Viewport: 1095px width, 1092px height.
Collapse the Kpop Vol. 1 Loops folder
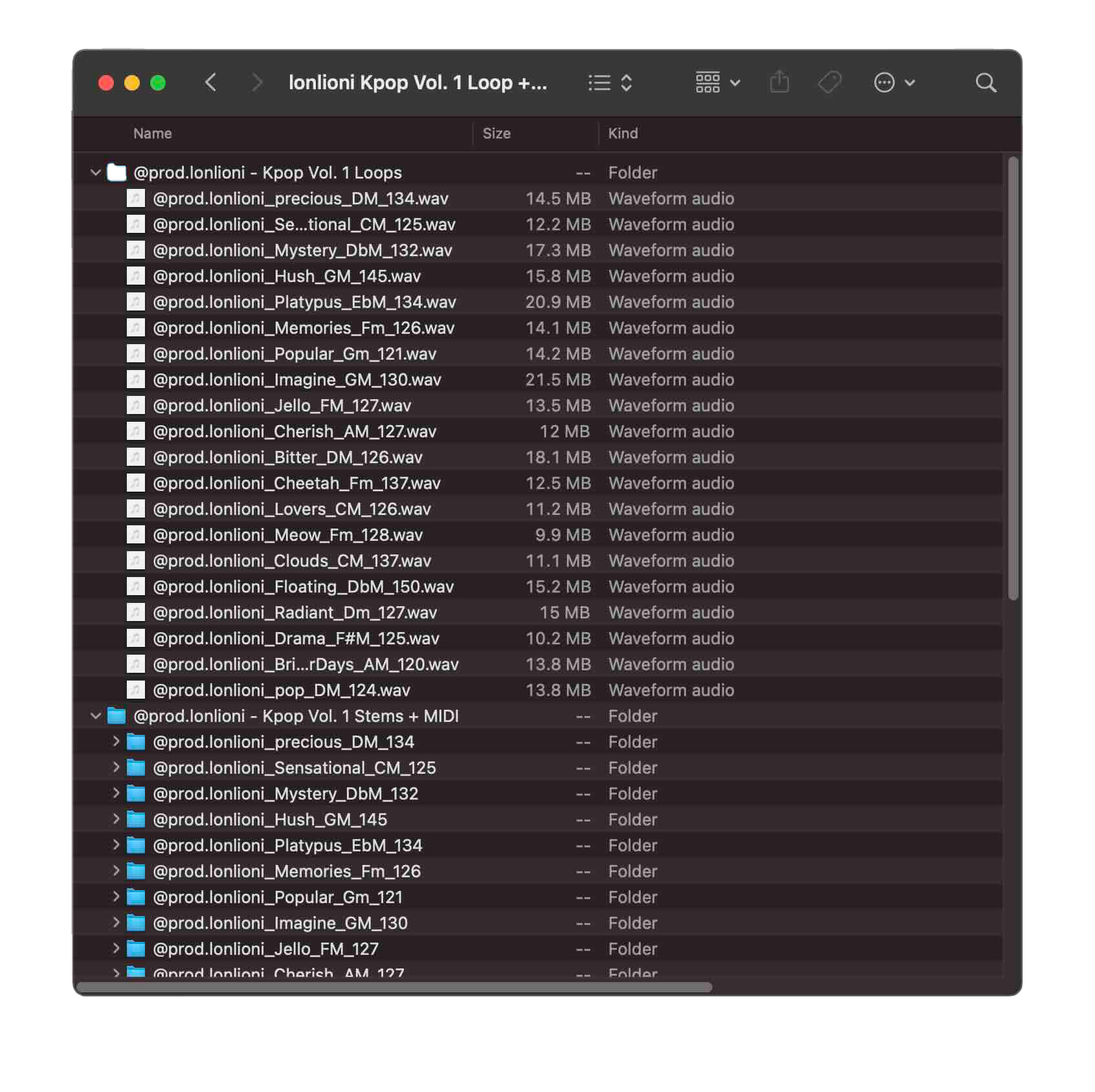point(96,173)
